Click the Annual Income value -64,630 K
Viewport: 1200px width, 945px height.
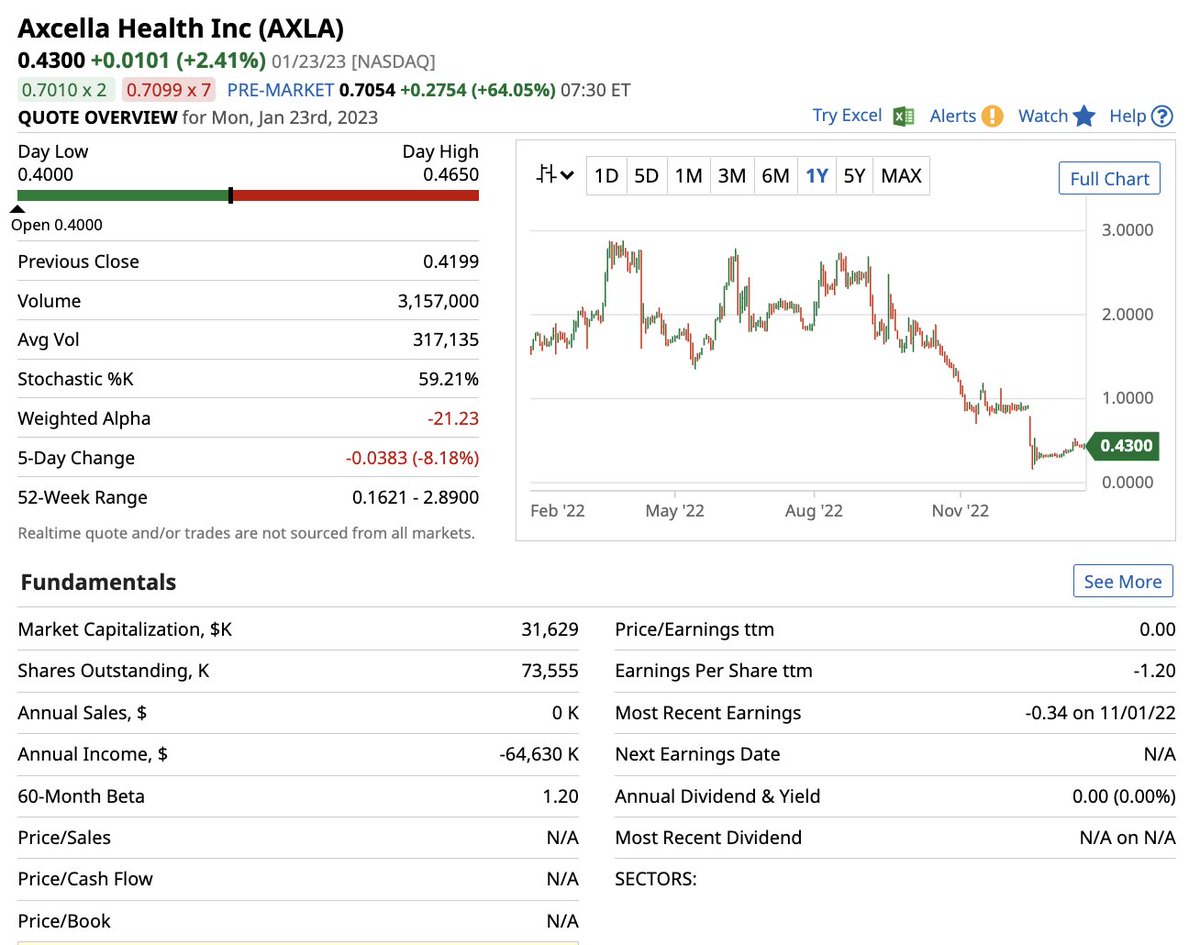click(539, 754)
